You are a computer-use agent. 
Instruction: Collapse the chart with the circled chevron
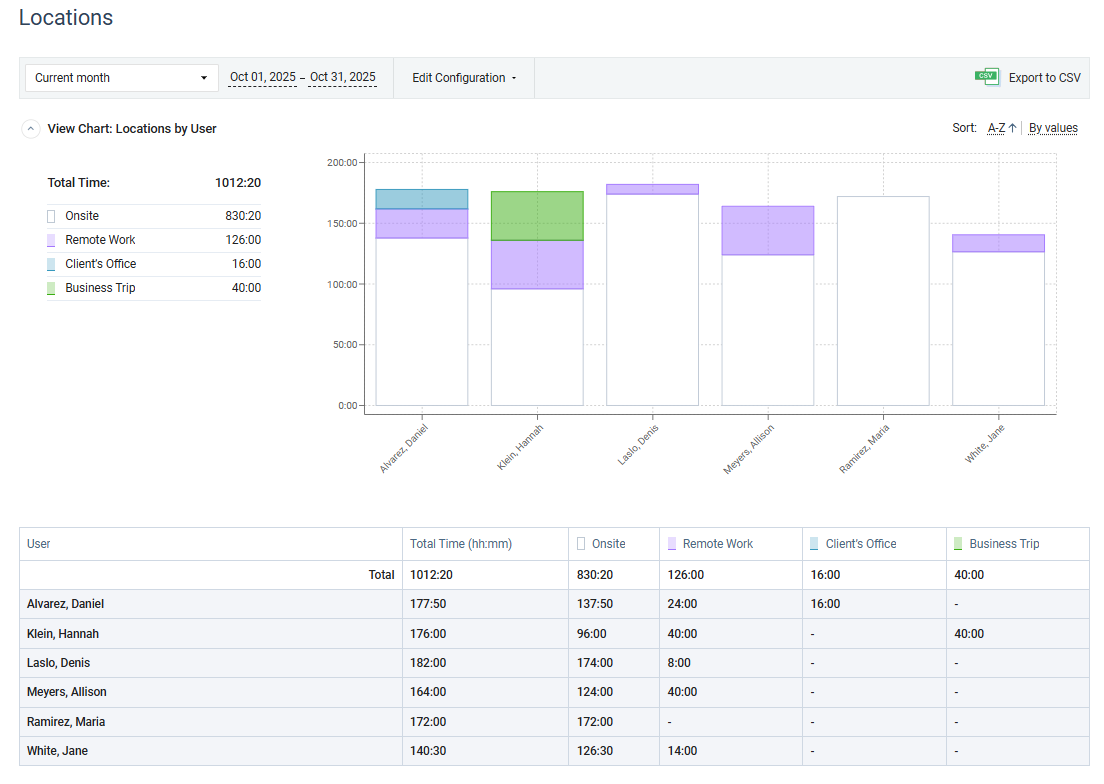31,129
